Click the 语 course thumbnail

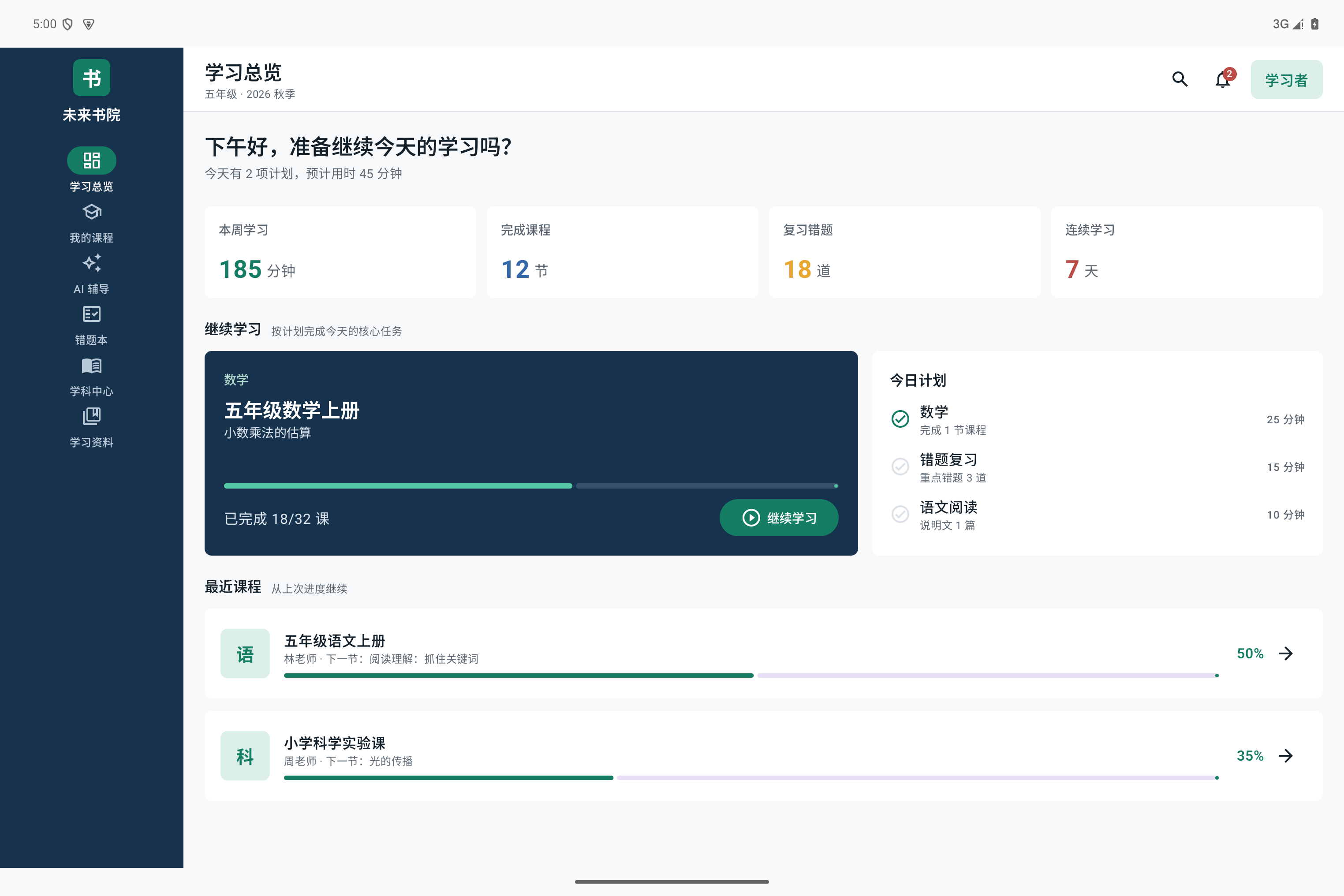tap(245, 653)
